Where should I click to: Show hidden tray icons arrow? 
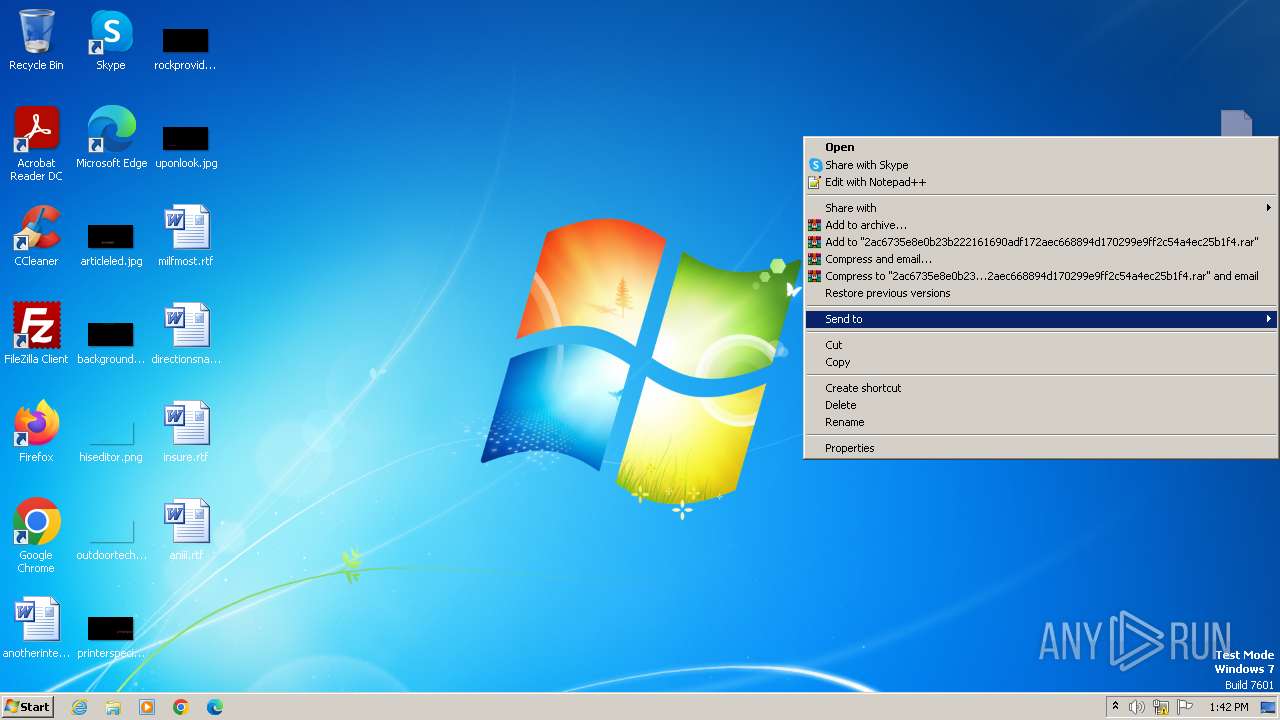[x=1115, y=707]
